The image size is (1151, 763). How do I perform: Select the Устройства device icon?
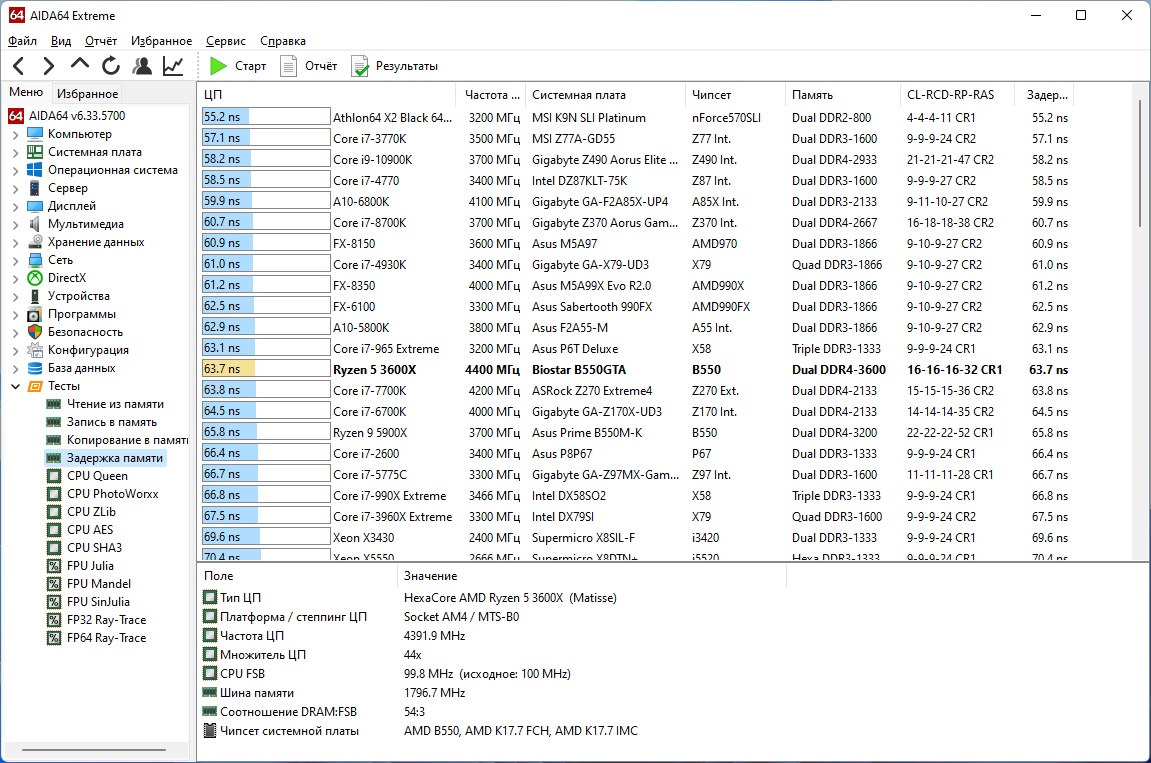click(x=35, y=296)
